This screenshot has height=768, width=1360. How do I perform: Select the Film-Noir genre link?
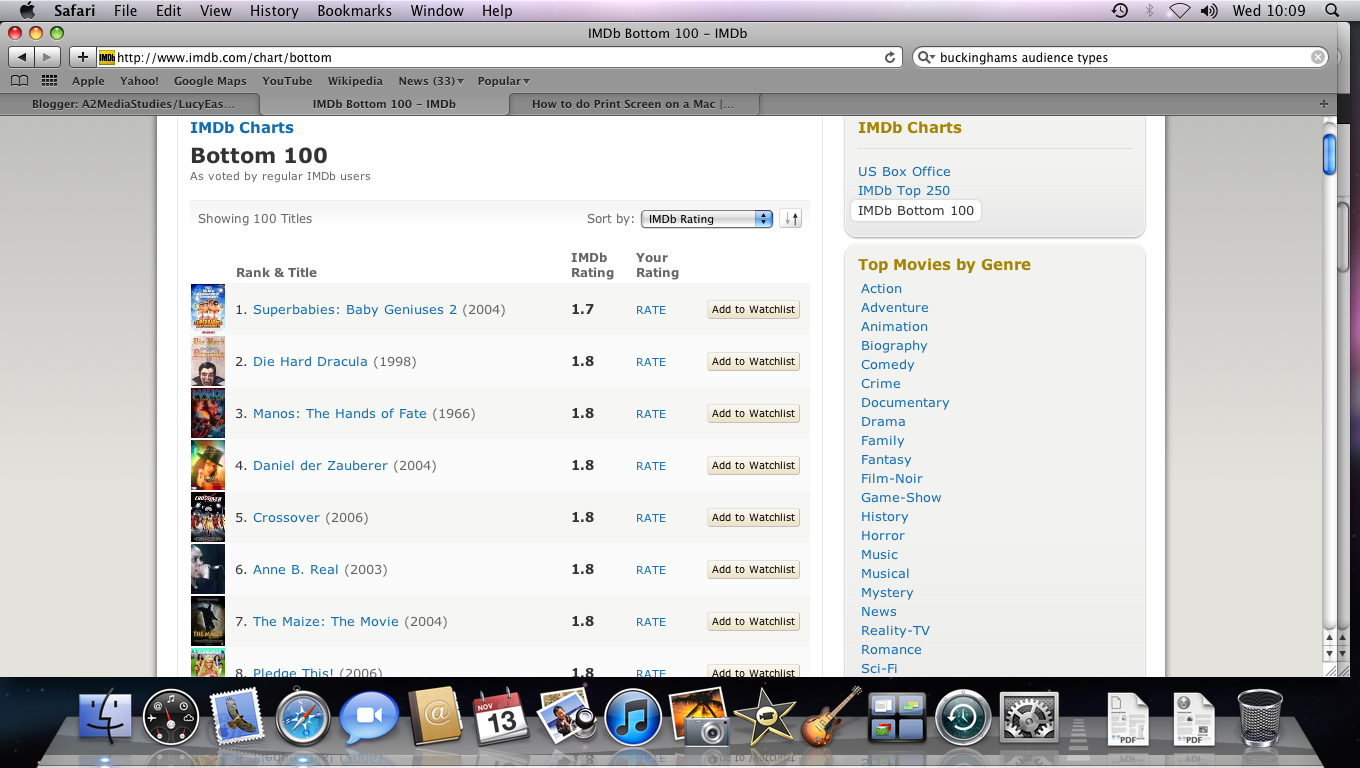tap(892, 479)
